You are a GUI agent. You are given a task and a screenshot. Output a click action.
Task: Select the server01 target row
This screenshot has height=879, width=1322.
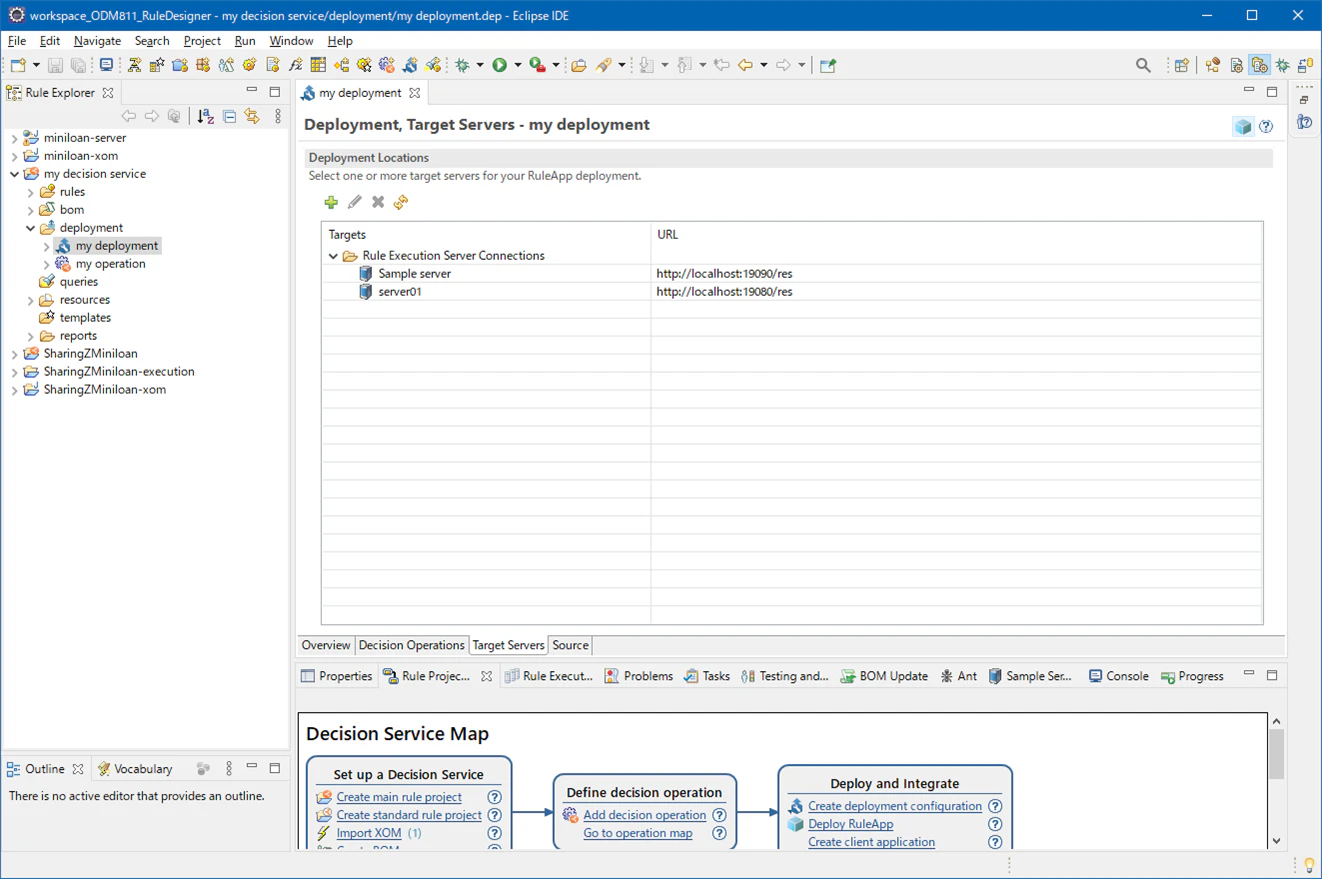click(x=792, y=292)
